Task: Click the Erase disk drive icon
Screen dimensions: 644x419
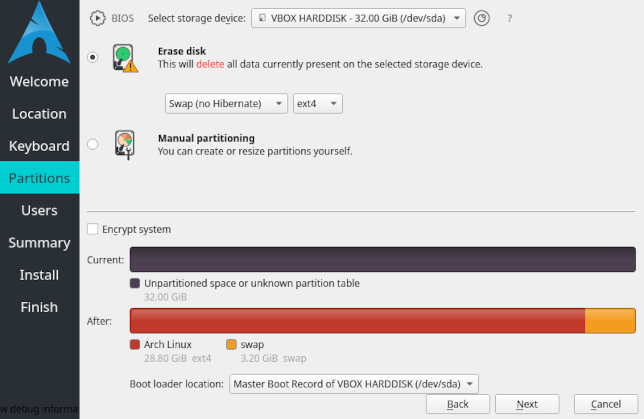Action: click(124, 58)
